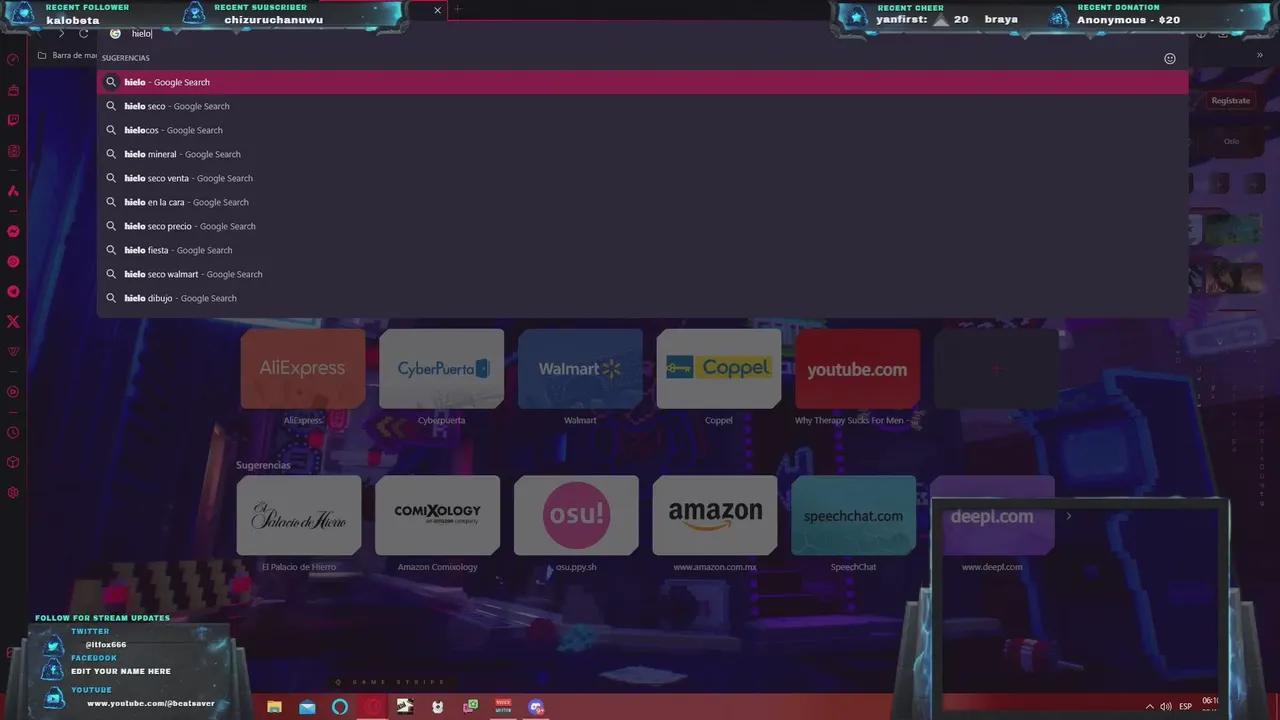Open the Amazon Comixology suggestion tile
Viewport: 1280px width, 720px height.
click(437, 515)
